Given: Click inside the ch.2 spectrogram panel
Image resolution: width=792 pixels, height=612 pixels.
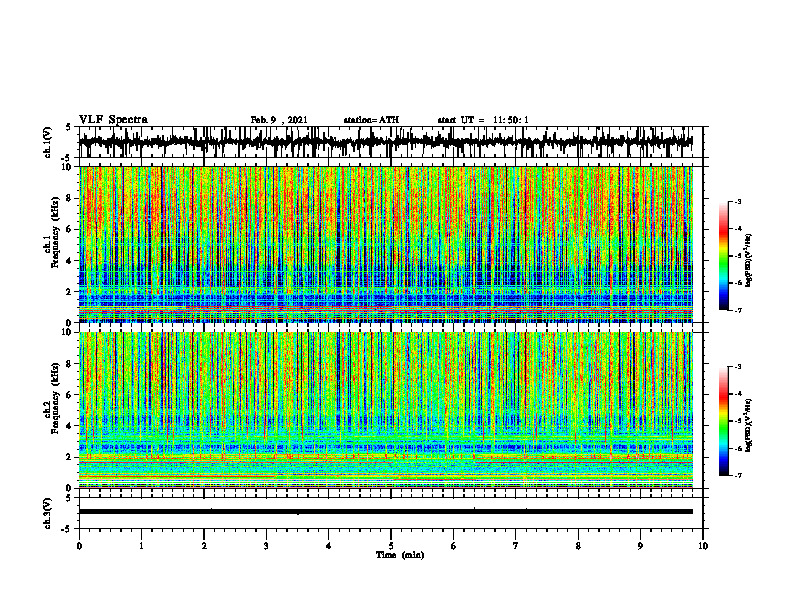Looking at the screenshot, I should point(385,410).
